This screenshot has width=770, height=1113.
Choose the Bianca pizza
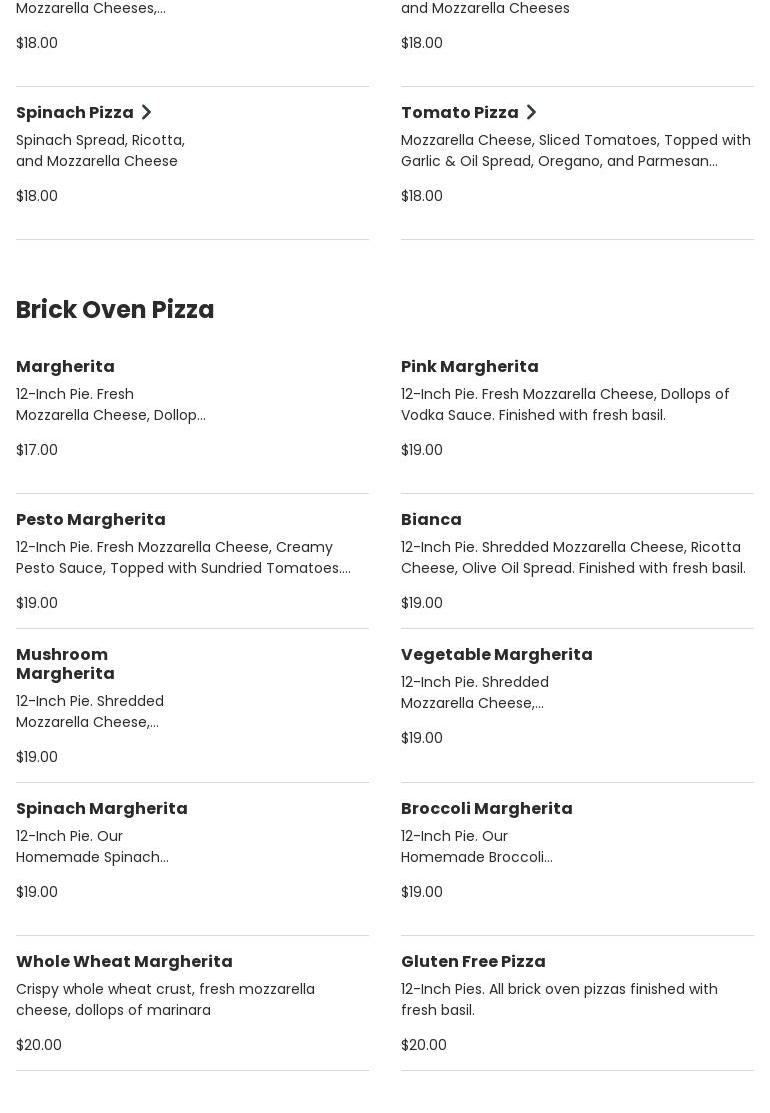point(431,520)
